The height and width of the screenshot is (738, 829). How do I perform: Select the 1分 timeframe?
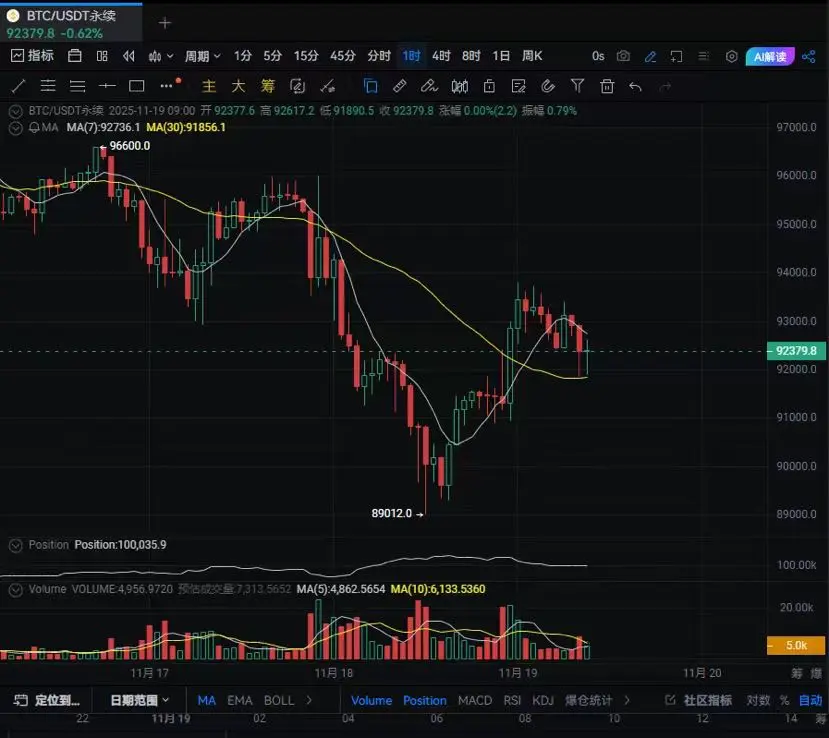(x=243, y=56)
